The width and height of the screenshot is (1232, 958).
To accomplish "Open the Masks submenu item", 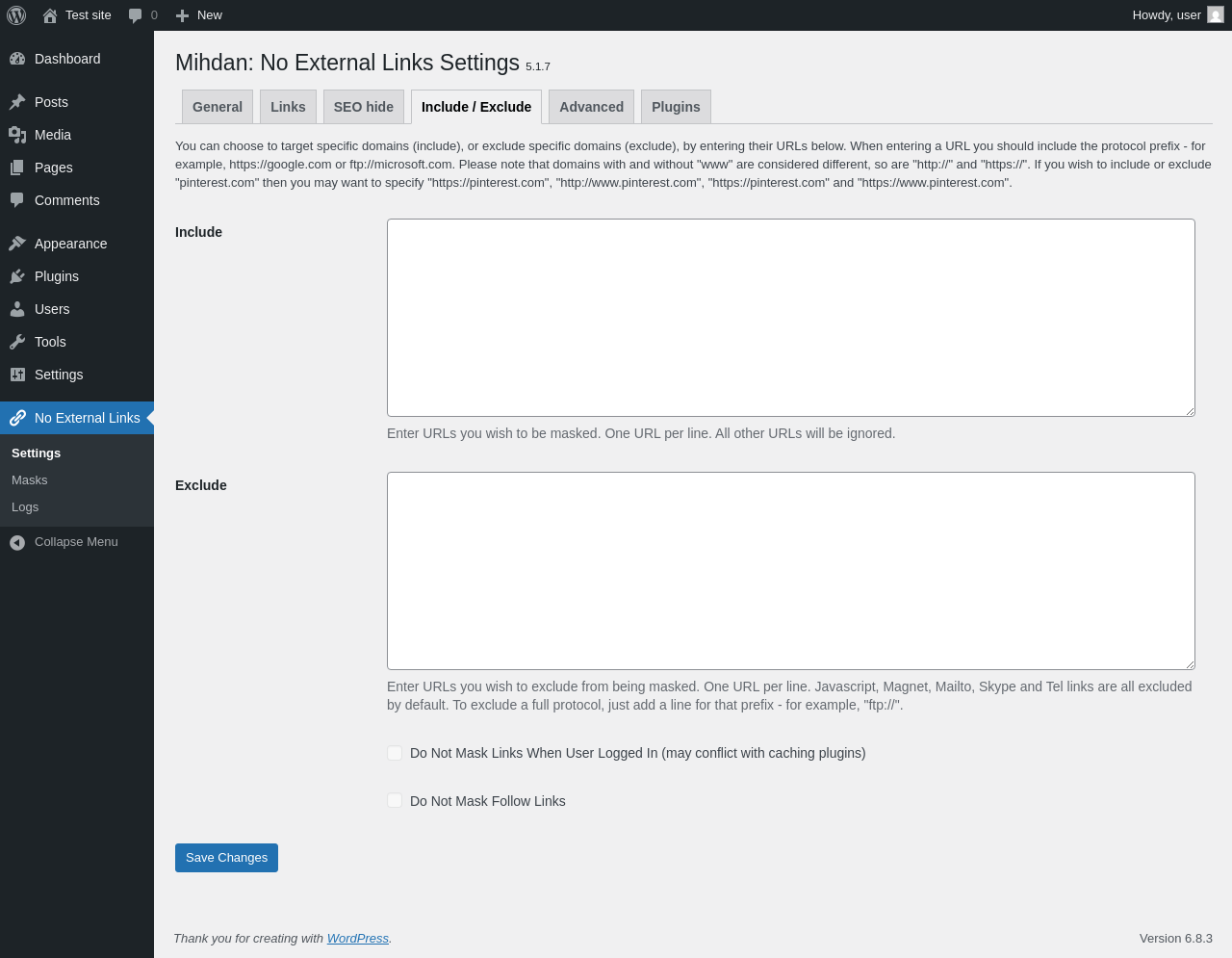I will pos(30,480).
